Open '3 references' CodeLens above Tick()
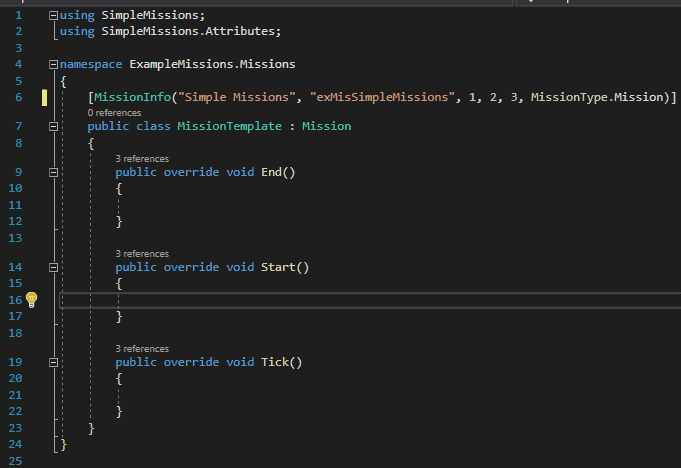Viewport: 681px width, 468px height. [x=142, y=349]
